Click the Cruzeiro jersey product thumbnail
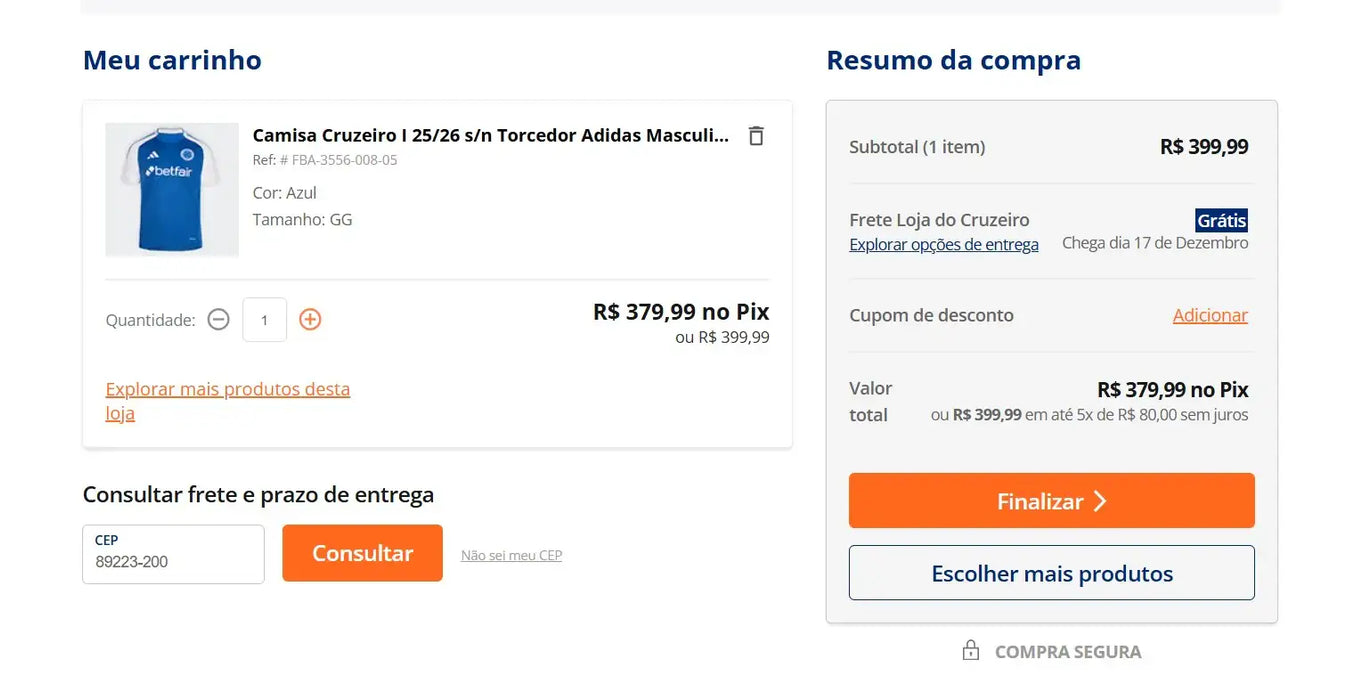The width and height of the screenshot is (1363, 700). click(x=171, y=189)
